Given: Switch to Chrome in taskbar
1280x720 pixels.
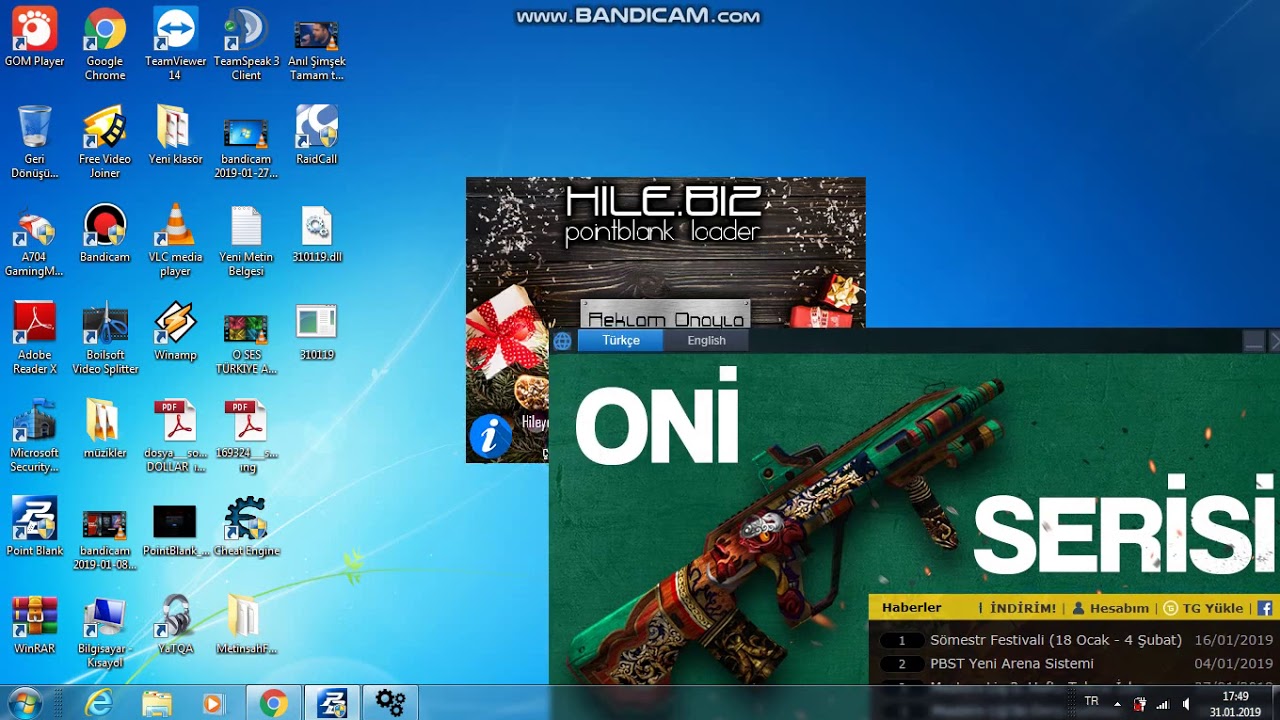Looking at the screenshot, I should pos(273,703).
